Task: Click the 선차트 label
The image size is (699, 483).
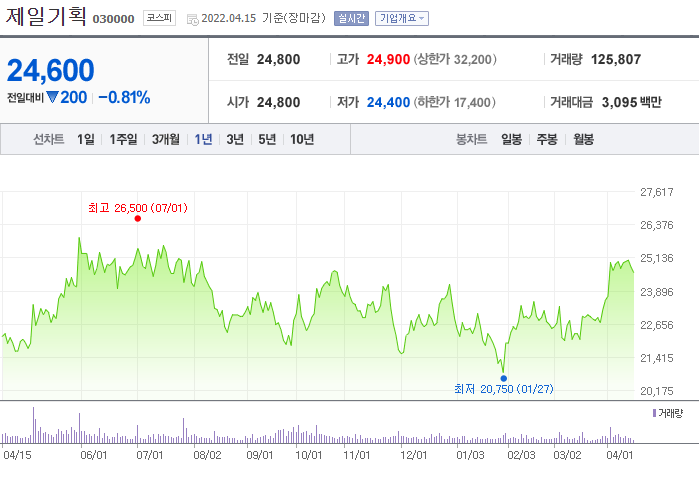Action: (x=49, y=139)
